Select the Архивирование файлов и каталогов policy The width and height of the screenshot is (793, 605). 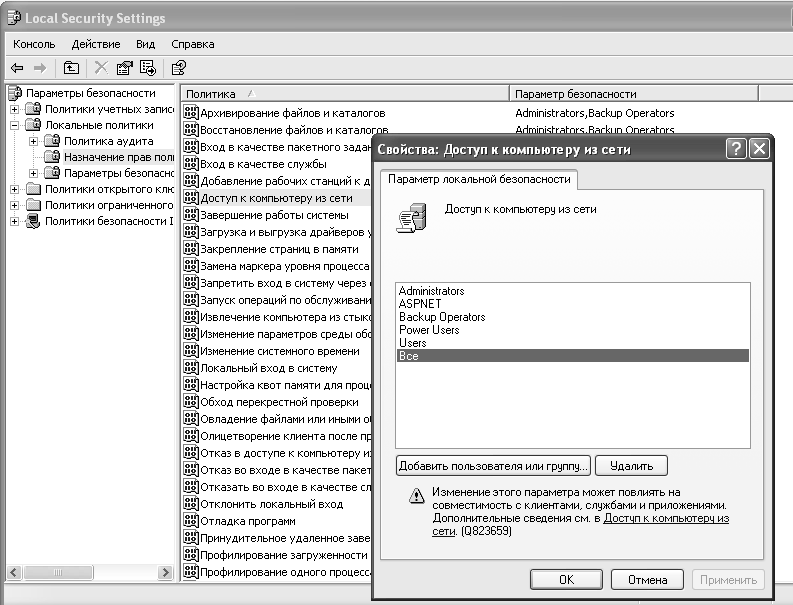(292, 113)
